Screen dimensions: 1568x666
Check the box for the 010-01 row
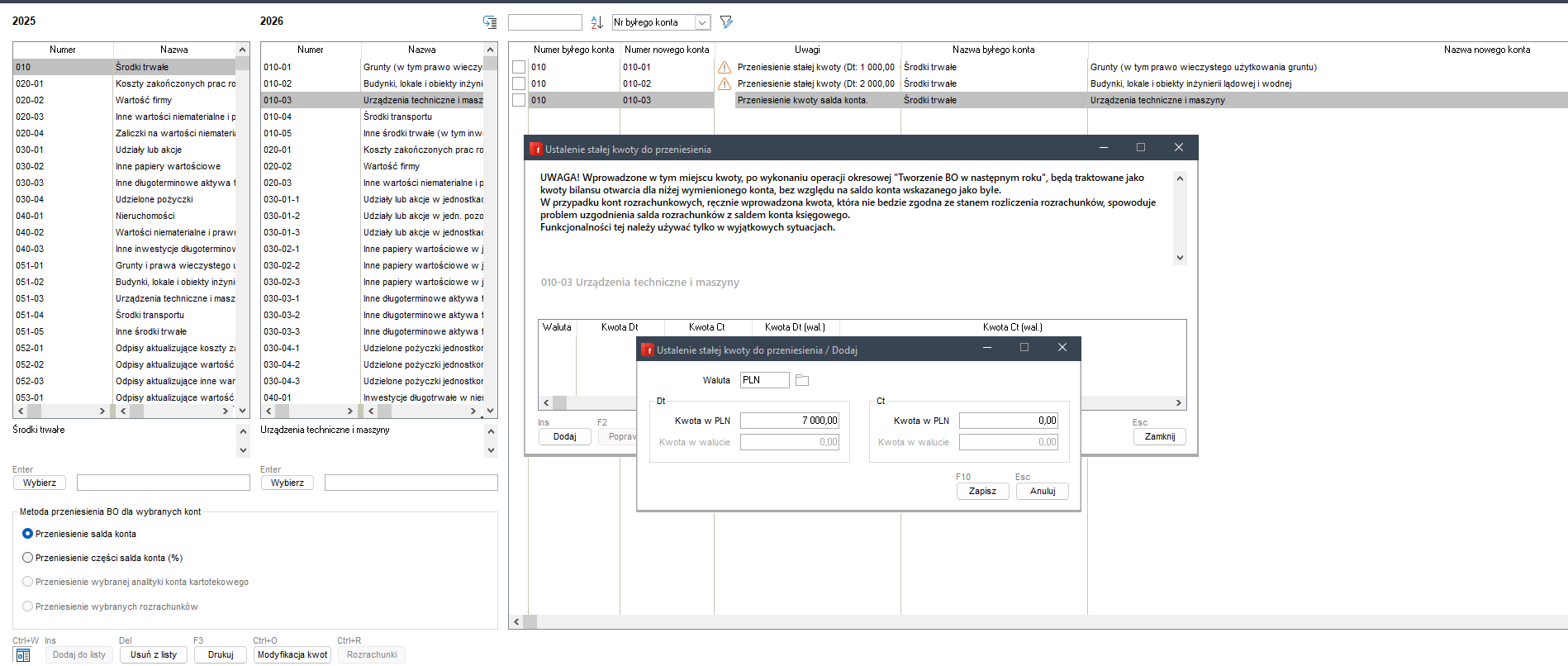[x=519, y=67]
